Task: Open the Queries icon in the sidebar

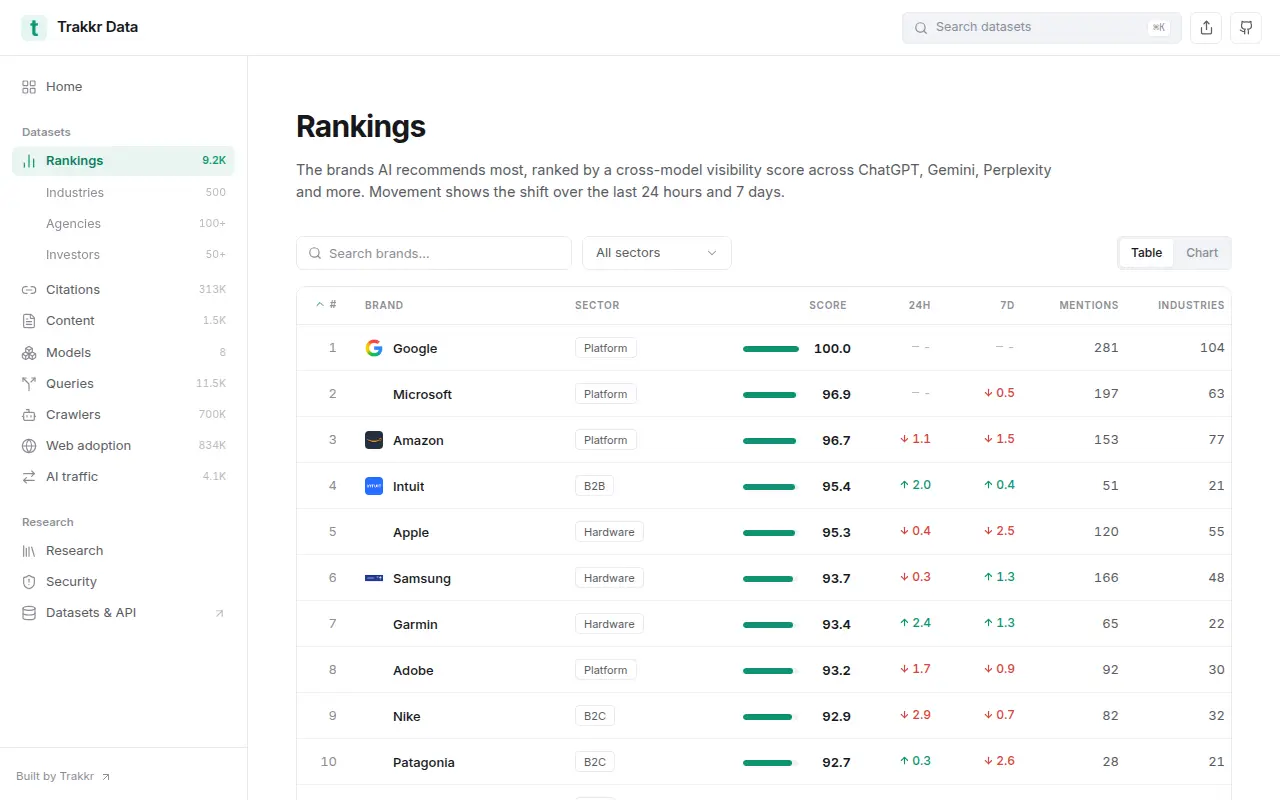Action: [29, 384]
